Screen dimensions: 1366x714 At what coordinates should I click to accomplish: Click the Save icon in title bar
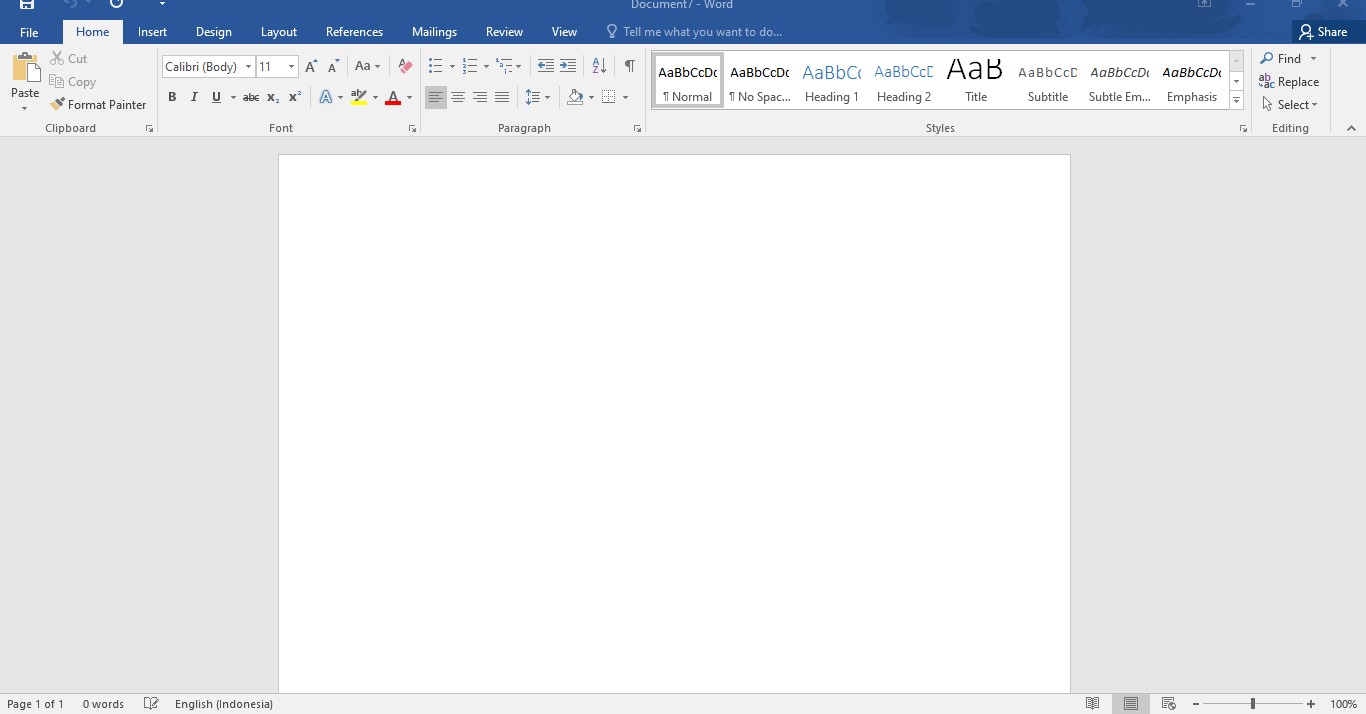coord(27,5)
